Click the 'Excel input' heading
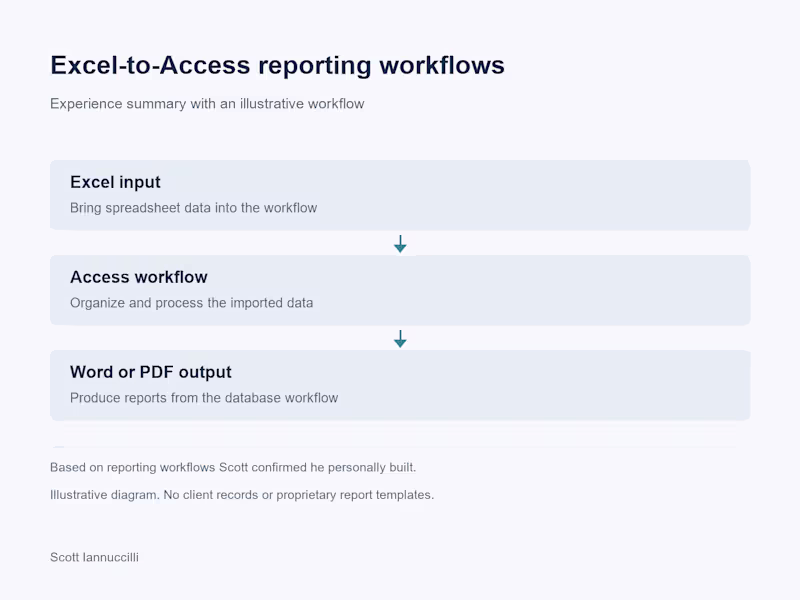Image resolution: width=800 pixels, height=600 pixels. [x=115, y=182]
